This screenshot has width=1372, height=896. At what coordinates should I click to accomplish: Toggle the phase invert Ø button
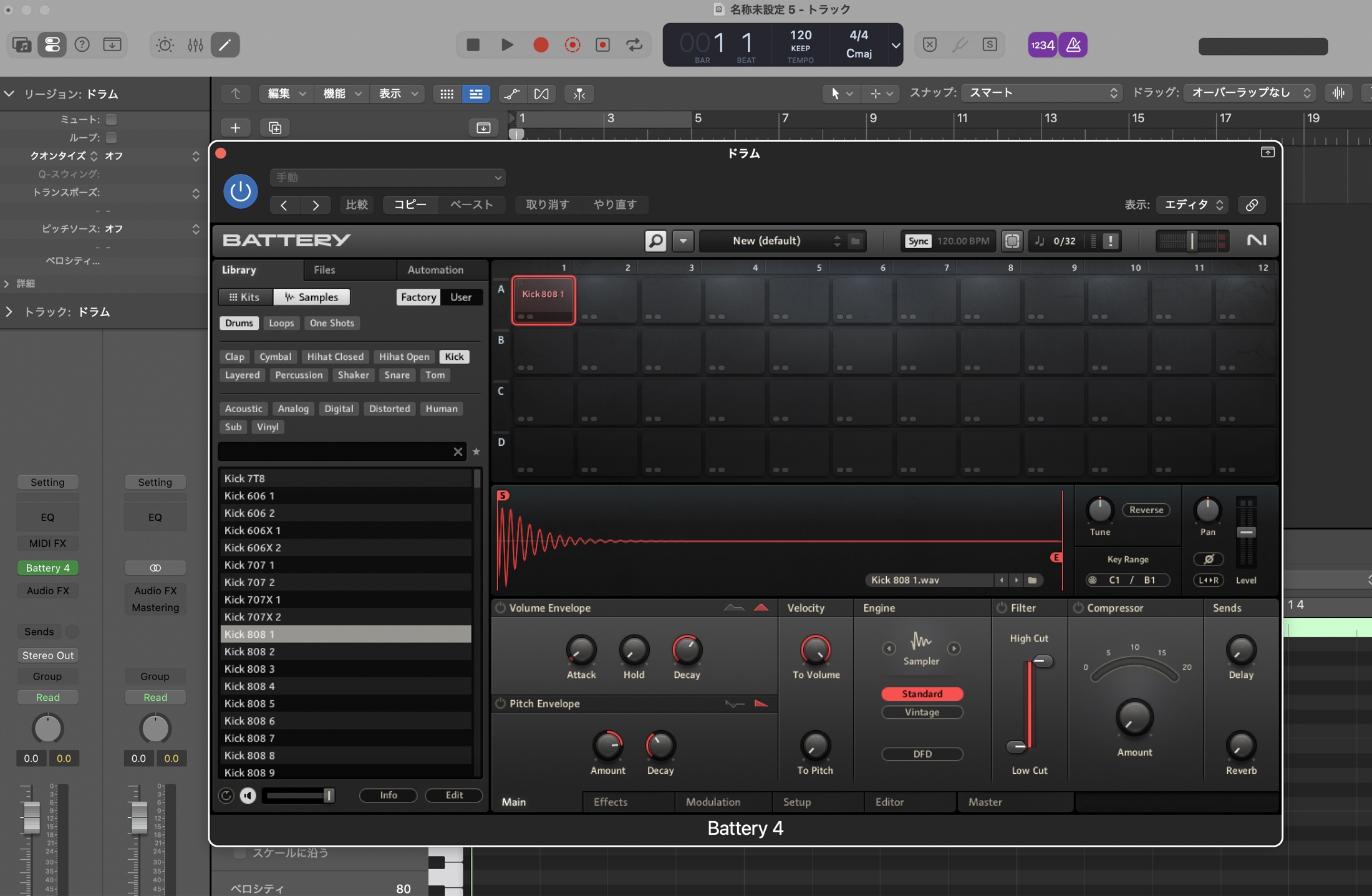point(1208,559)
